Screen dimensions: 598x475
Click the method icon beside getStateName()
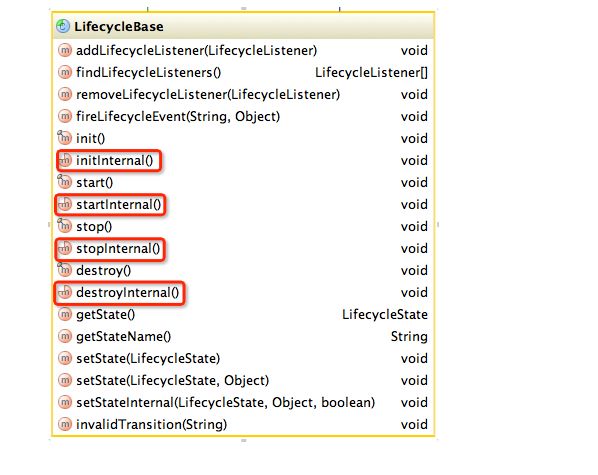[65, 336]
